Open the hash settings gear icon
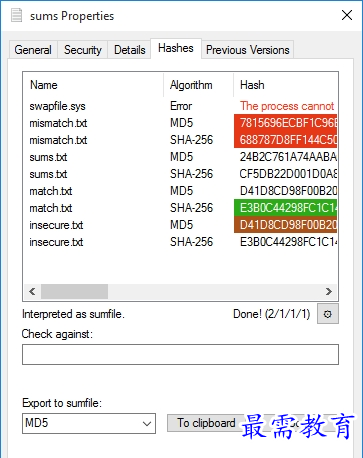Viewport: 363px width, 458px height. (x=328, y=314)
